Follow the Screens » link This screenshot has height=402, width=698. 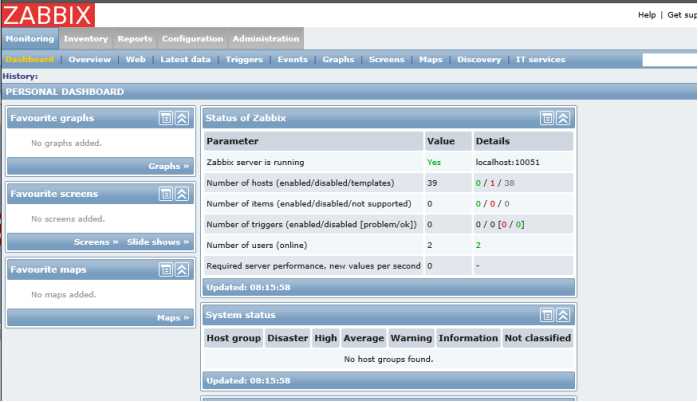[96, 242]
